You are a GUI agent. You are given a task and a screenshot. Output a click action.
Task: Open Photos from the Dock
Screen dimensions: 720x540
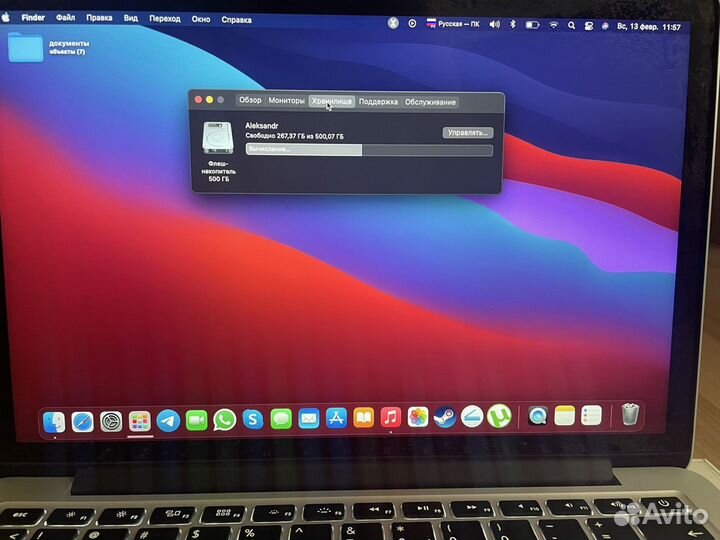(418, 417)
